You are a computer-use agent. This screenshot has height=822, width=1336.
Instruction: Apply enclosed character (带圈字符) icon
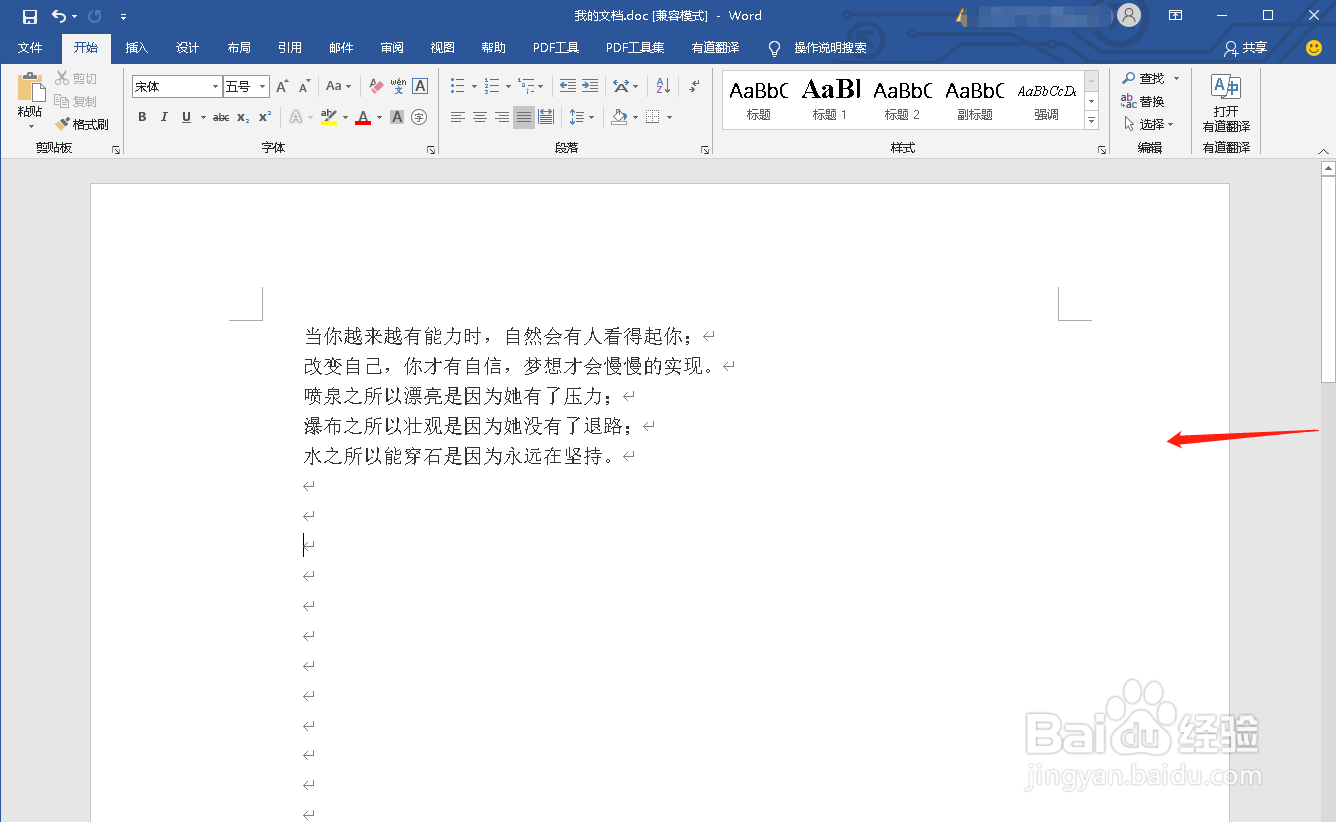pyautogui.click(x=419, y=117)
